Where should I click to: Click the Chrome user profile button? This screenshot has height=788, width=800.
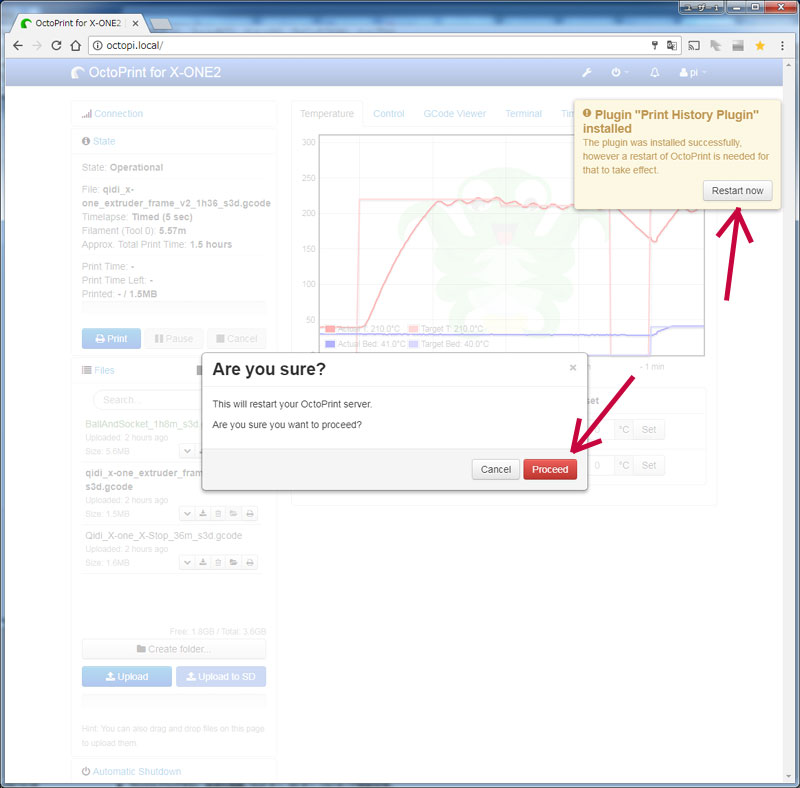point(702,7)
